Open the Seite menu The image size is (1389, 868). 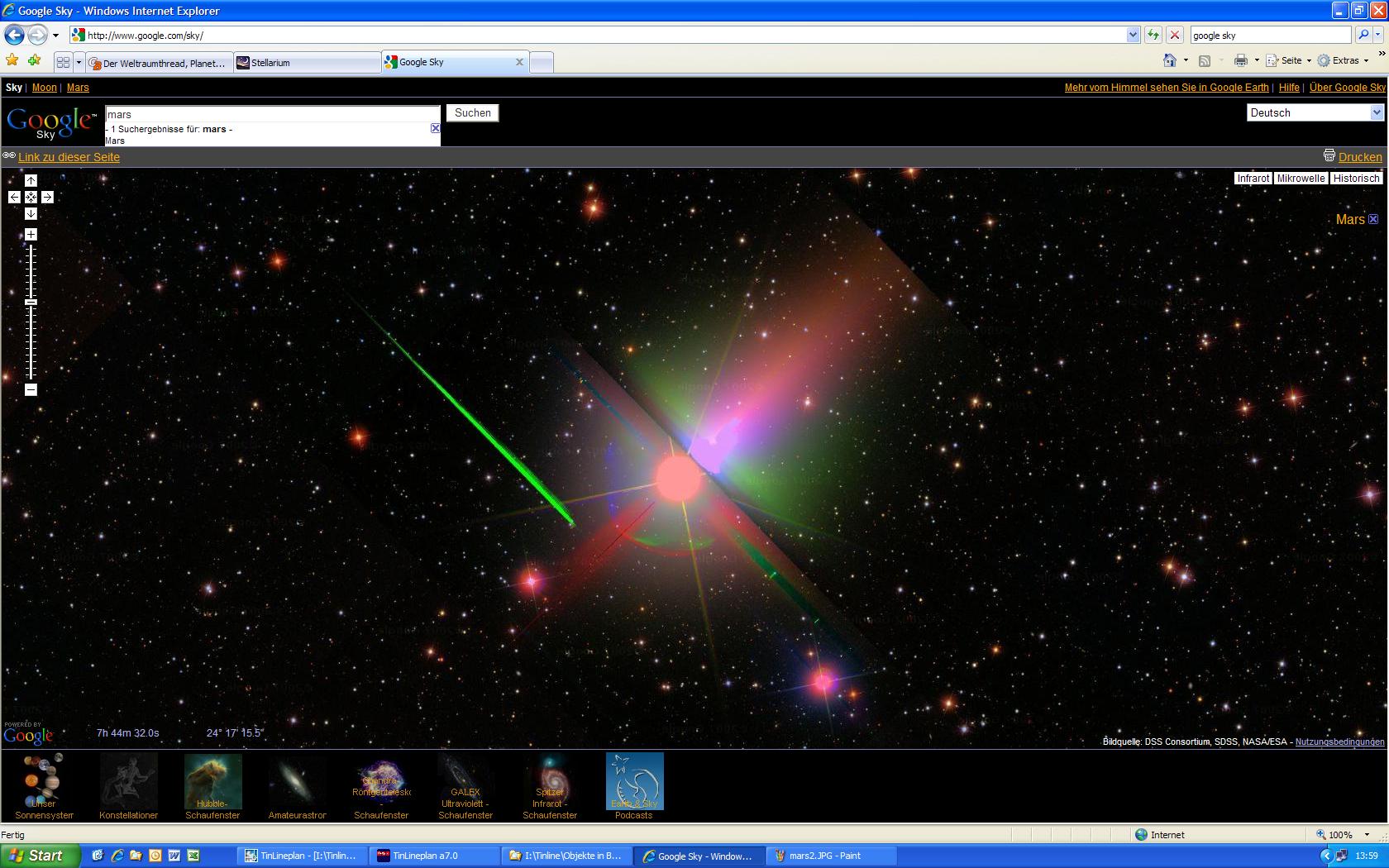tap(1288, 60)
